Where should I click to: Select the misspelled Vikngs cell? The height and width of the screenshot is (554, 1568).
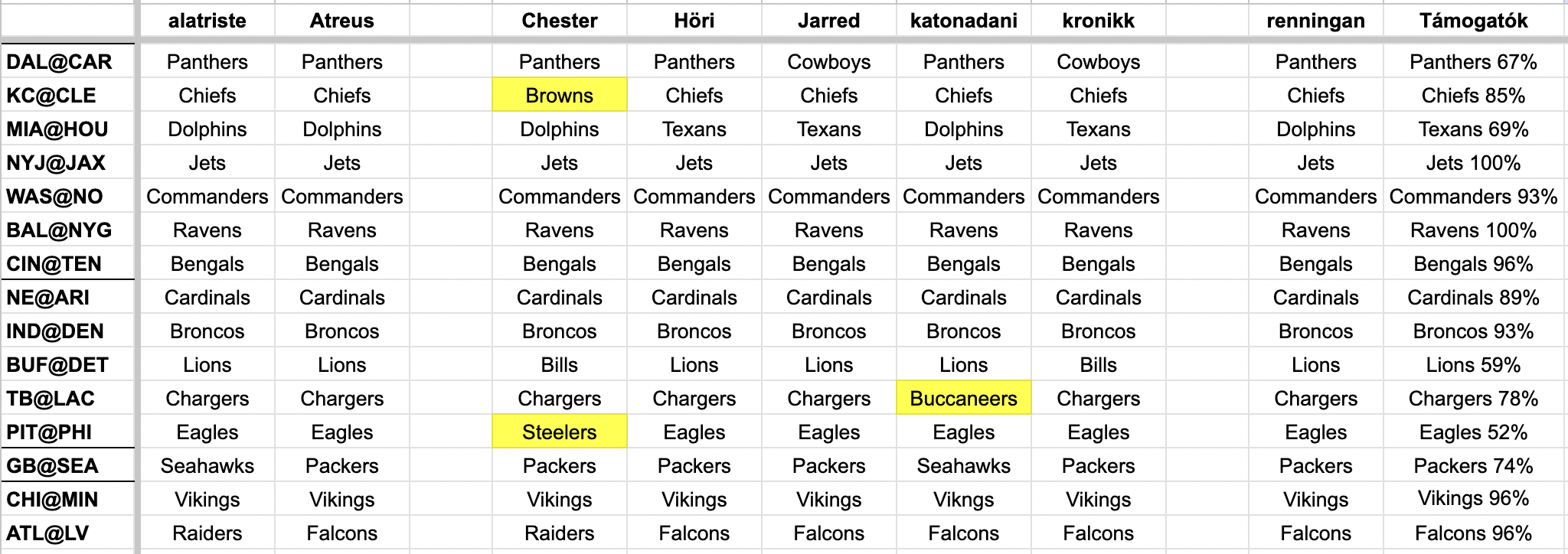963,500
